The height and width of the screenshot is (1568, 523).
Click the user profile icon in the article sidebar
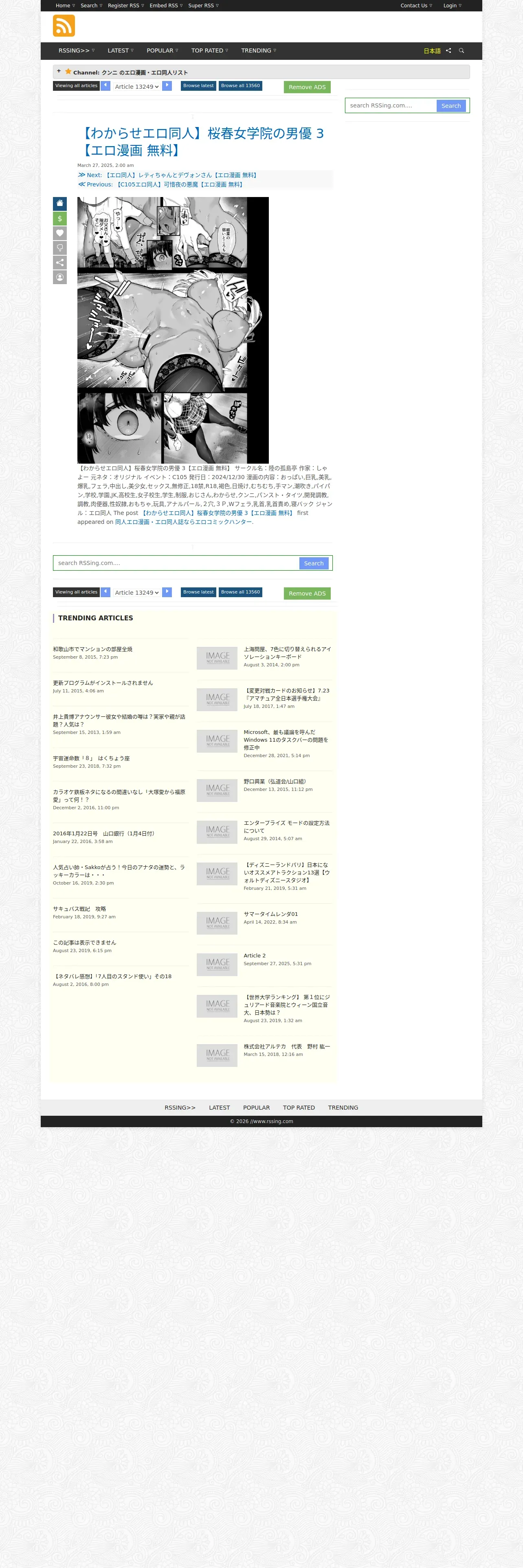click(59, 278)
